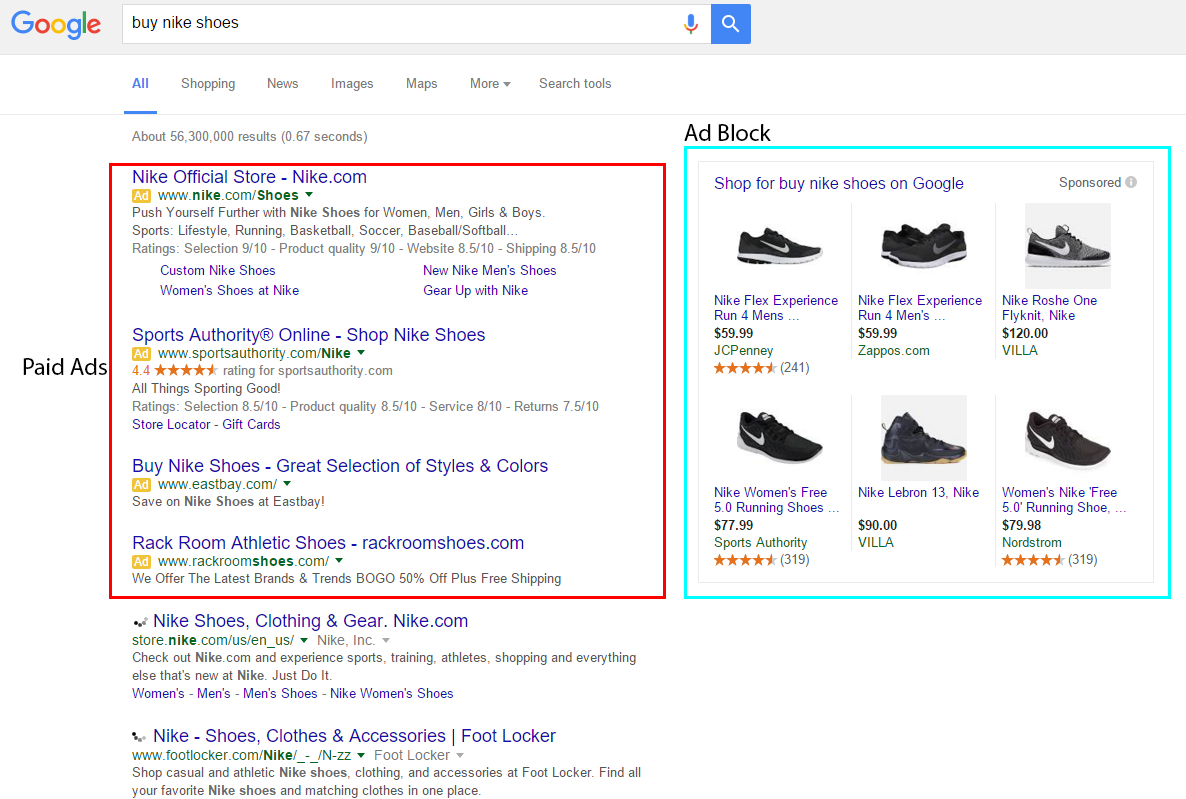Open Women's Shoes at Nike sitelink
This screenshot has width=1186, height=799.
[x=229, y=291]
